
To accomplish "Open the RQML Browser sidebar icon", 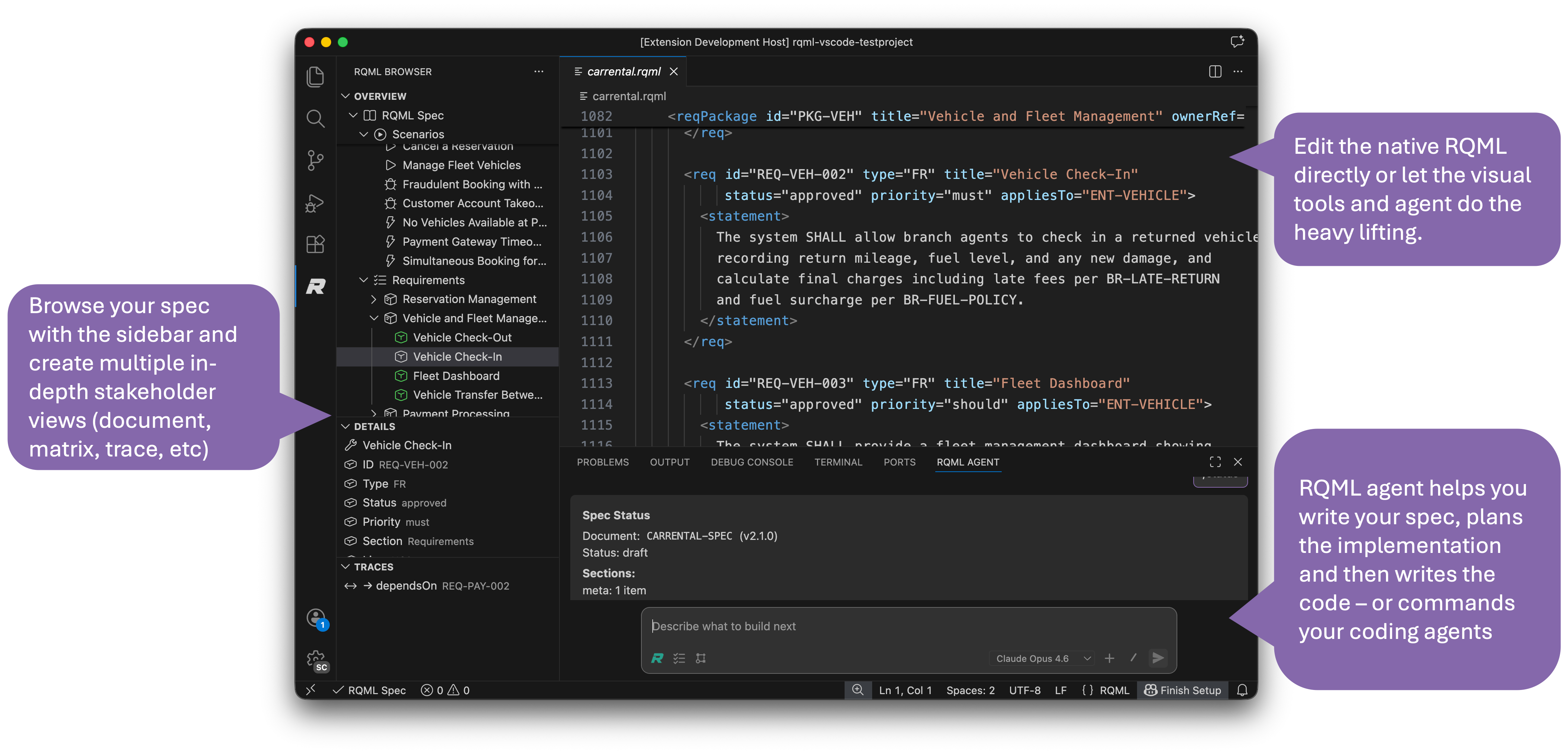I will point(315,286).
